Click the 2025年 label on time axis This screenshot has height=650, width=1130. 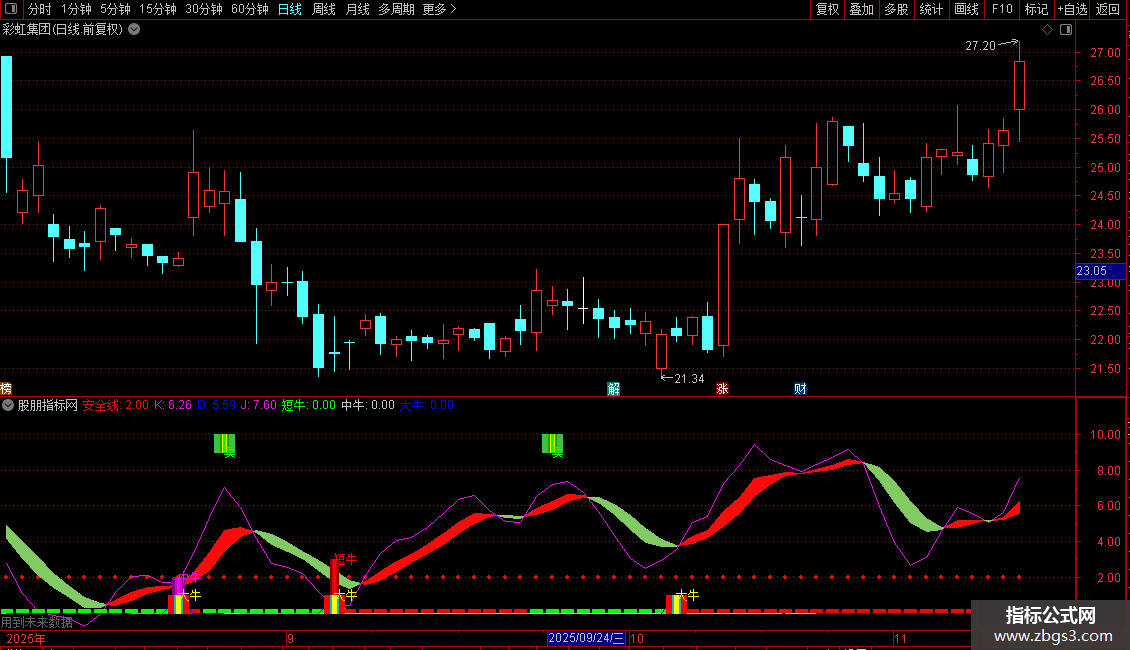26,639
